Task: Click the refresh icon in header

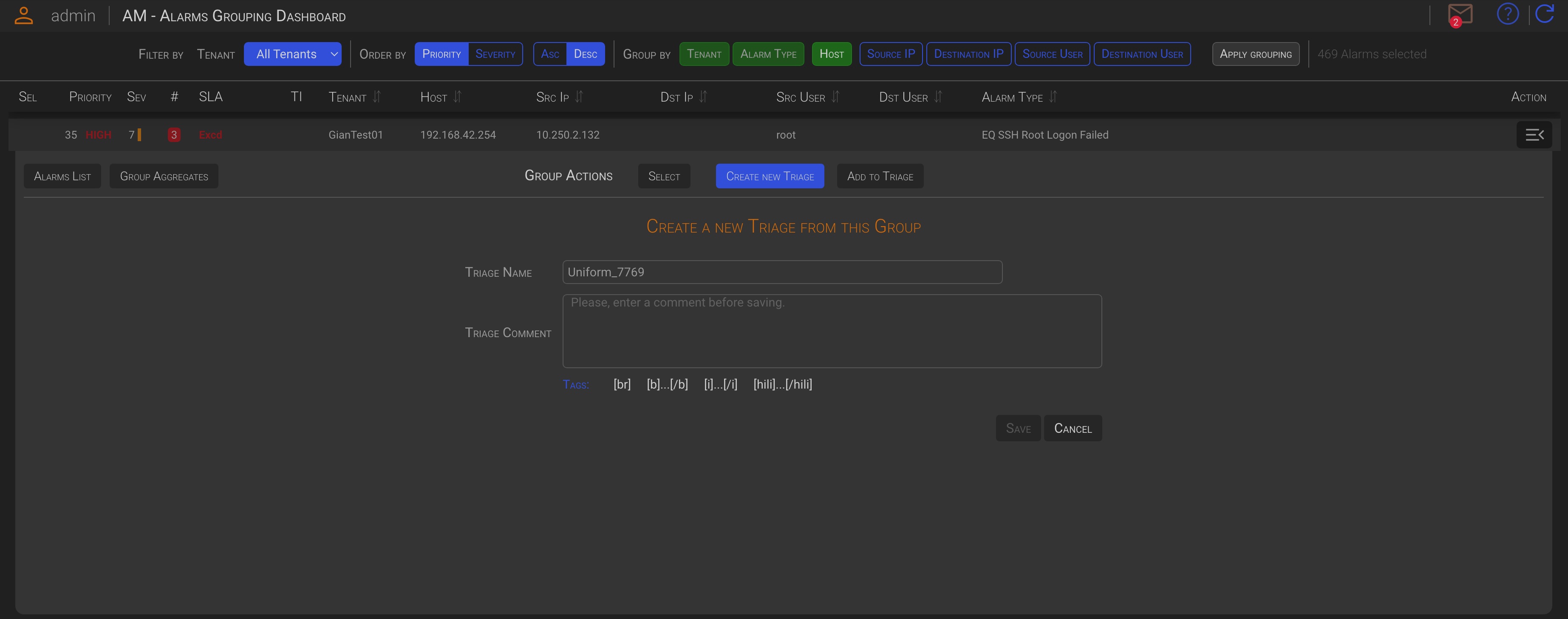Action: click(1545, 14)
